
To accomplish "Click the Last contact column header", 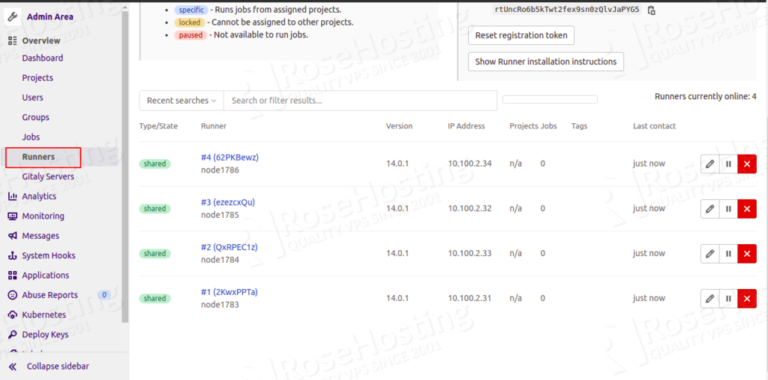I will pyautogui.click(x=654, y=126).
